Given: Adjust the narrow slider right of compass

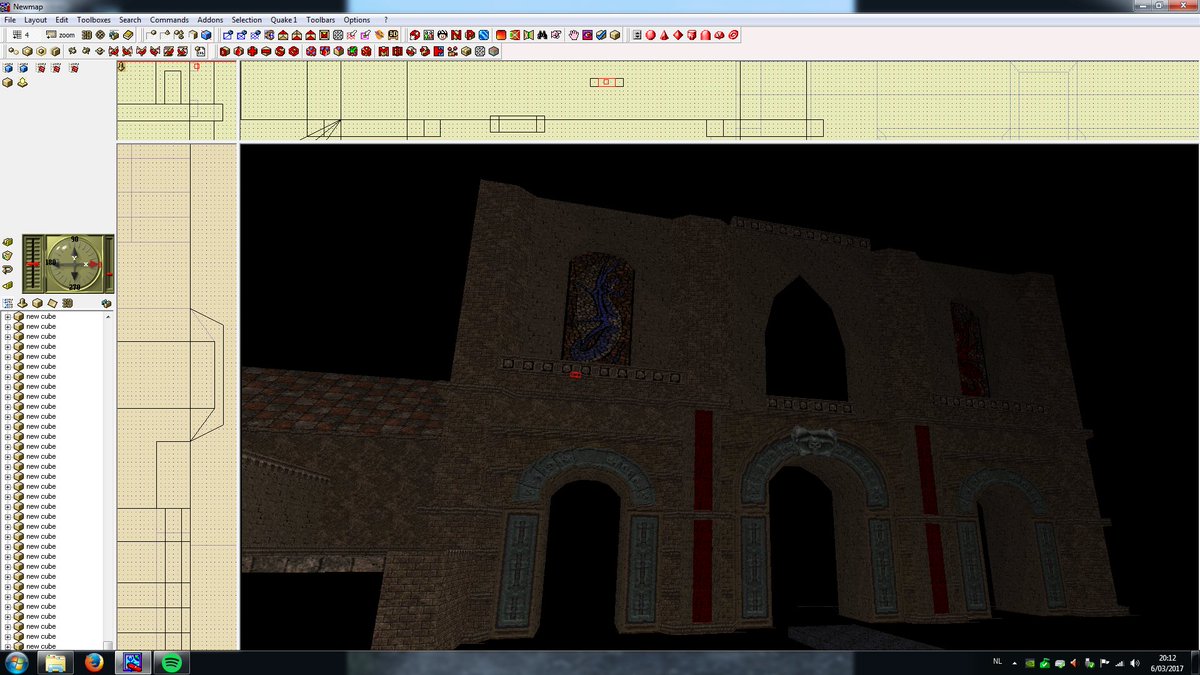Looking at the screenshot, I should [x=109, y=264].
